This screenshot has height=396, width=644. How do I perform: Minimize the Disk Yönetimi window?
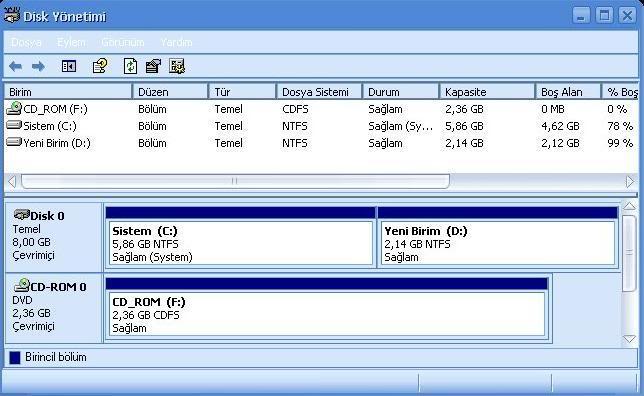[x=581, y=16]
